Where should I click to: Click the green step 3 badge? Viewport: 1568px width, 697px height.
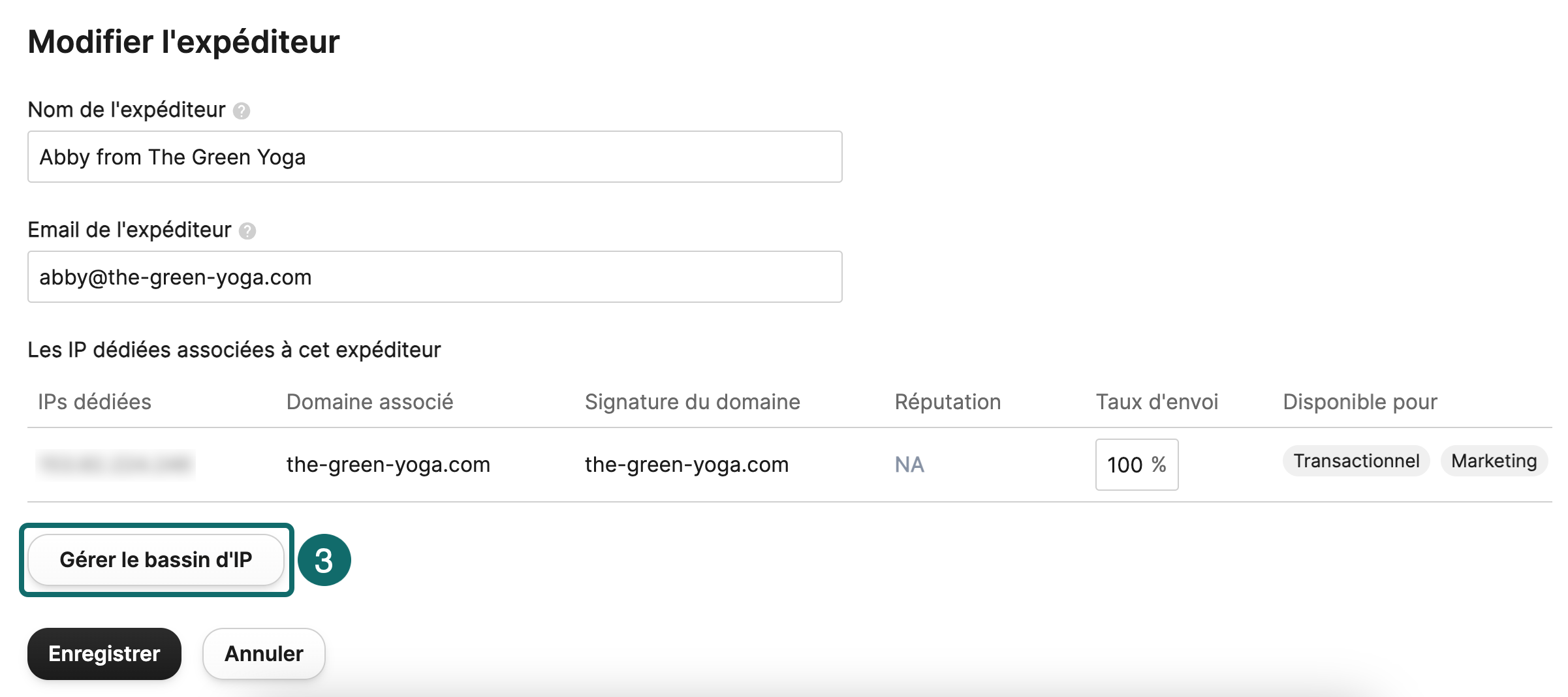point(324,560)
